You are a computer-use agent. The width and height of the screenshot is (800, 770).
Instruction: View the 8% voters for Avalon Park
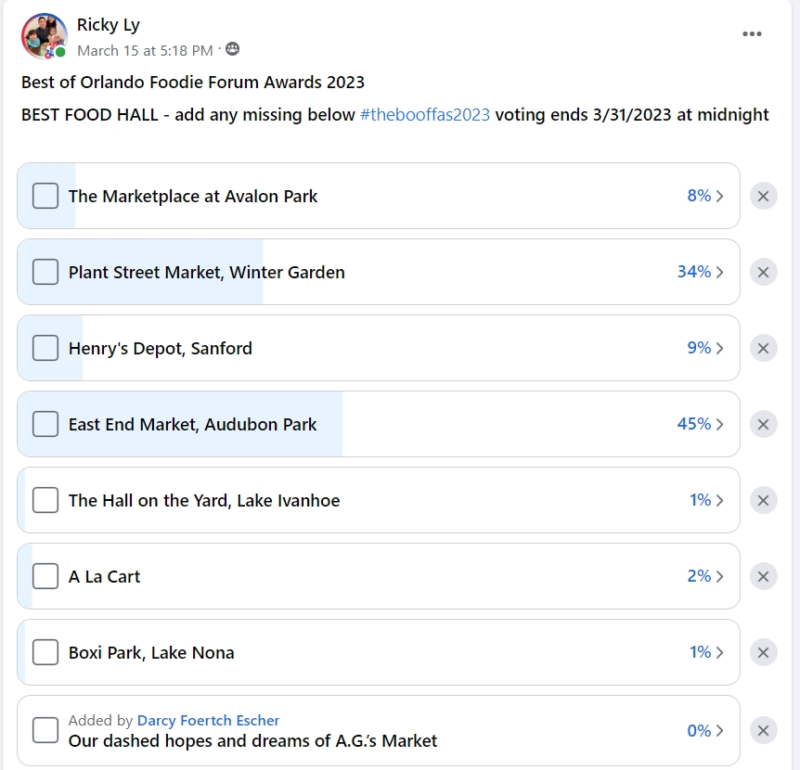point(705,196)
